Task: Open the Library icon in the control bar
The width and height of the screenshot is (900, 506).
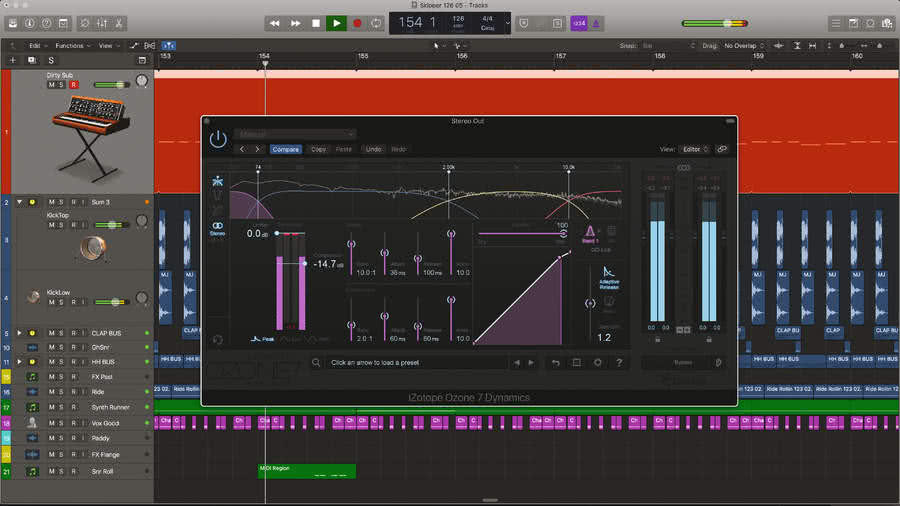Action: [x=13, y=24]
